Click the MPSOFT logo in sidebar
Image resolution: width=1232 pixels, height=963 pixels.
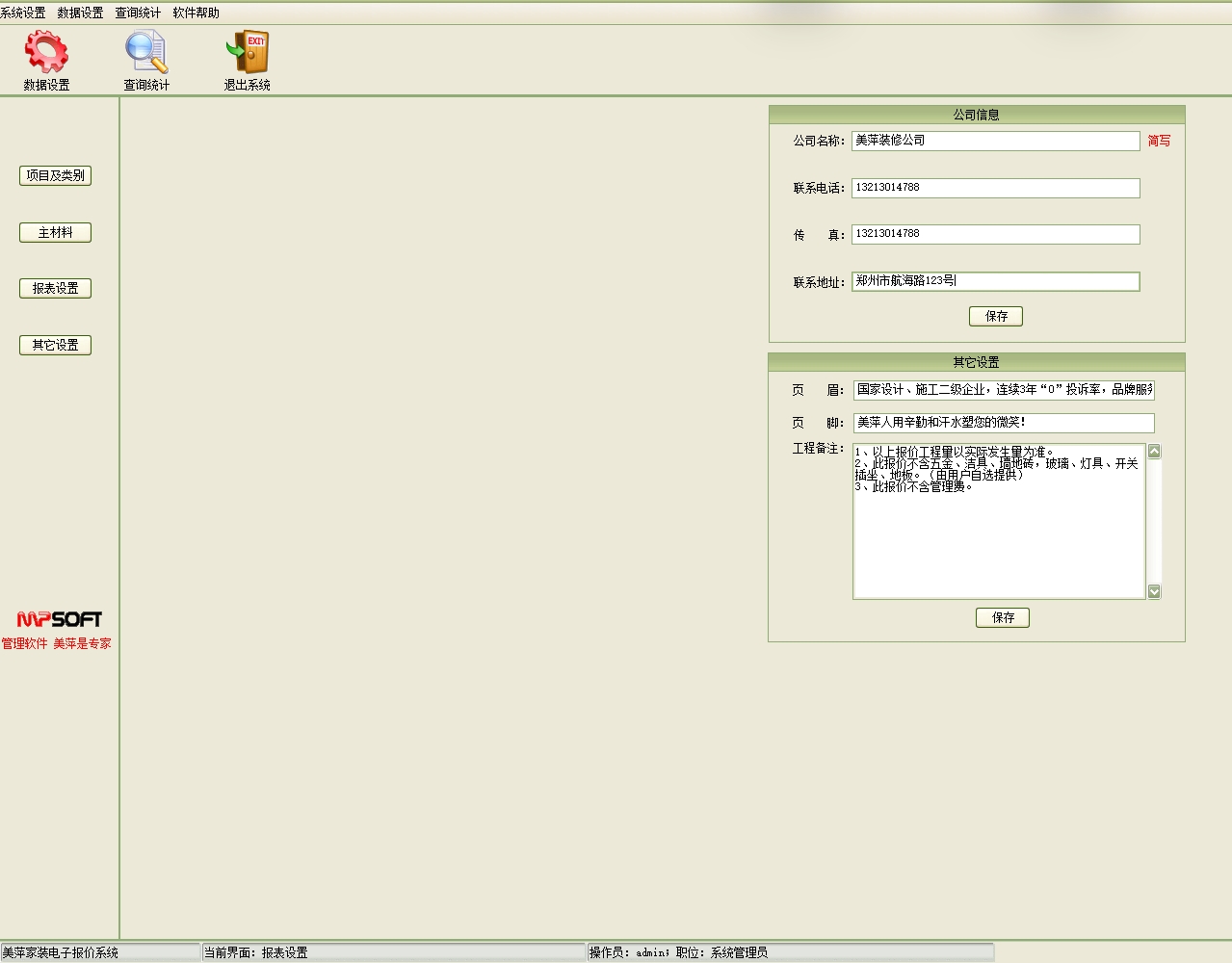tap(59, 619)
